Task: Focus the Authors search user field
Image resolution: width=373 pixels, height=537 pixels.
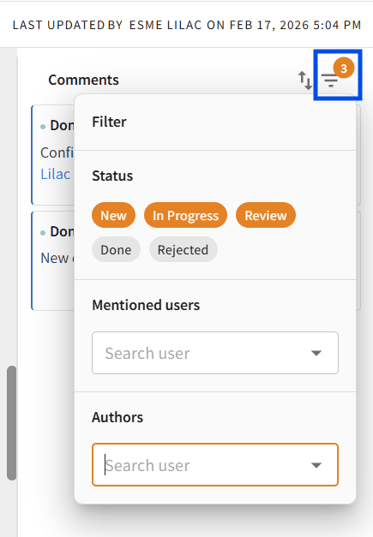Action: [x=215, y=465]
